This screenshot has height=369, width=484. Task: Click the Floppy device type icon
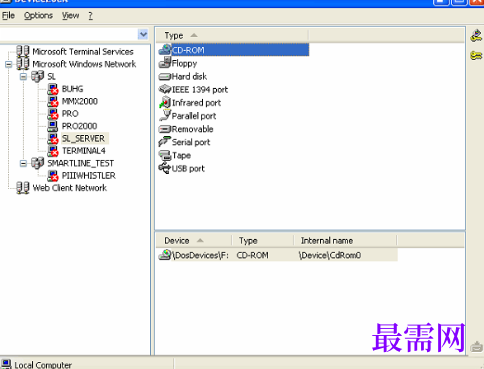[x=165, y=63]
